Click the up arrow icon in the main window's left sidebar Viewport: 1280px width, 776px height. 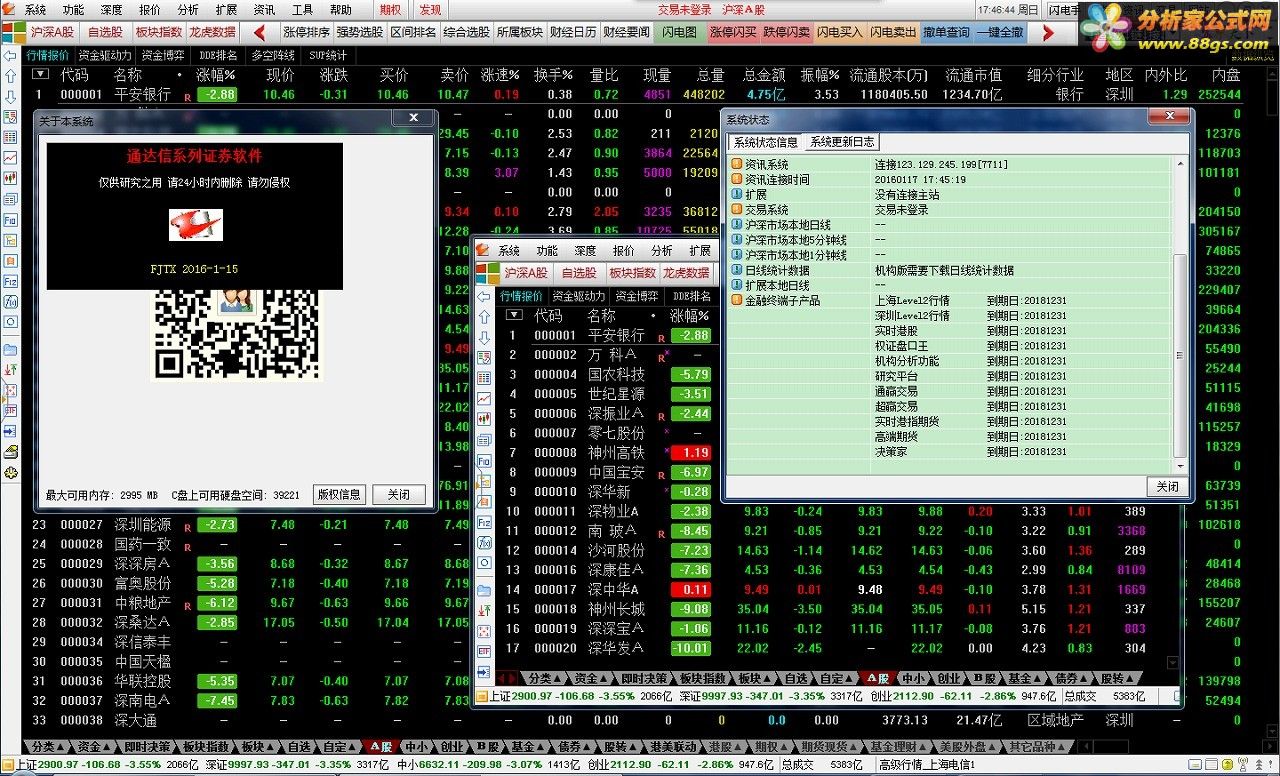pyautogui.click(x=10, y=75)
